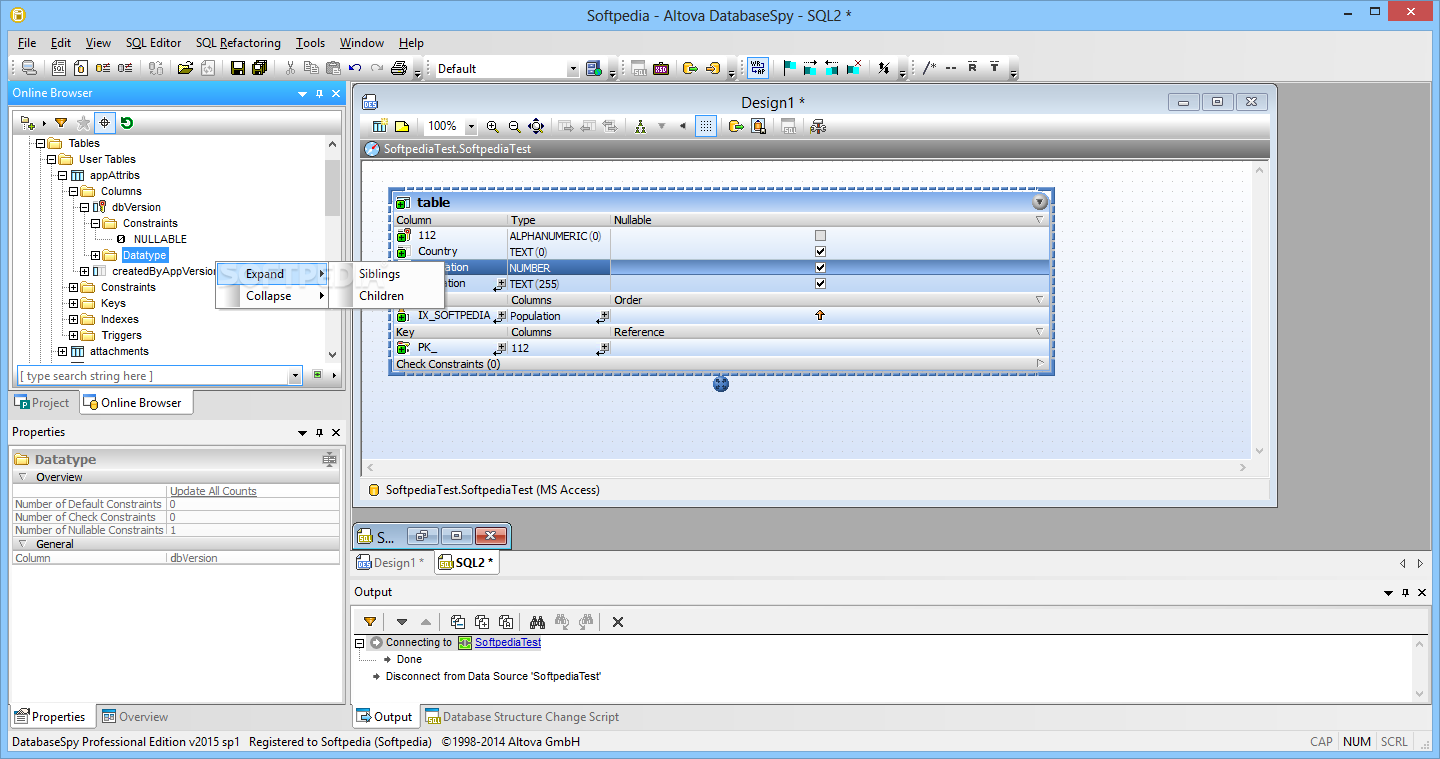The height and width of the screenshot is (759, 1440).
Task: Click the add new table icon in Design1
Action: [380, 126]
